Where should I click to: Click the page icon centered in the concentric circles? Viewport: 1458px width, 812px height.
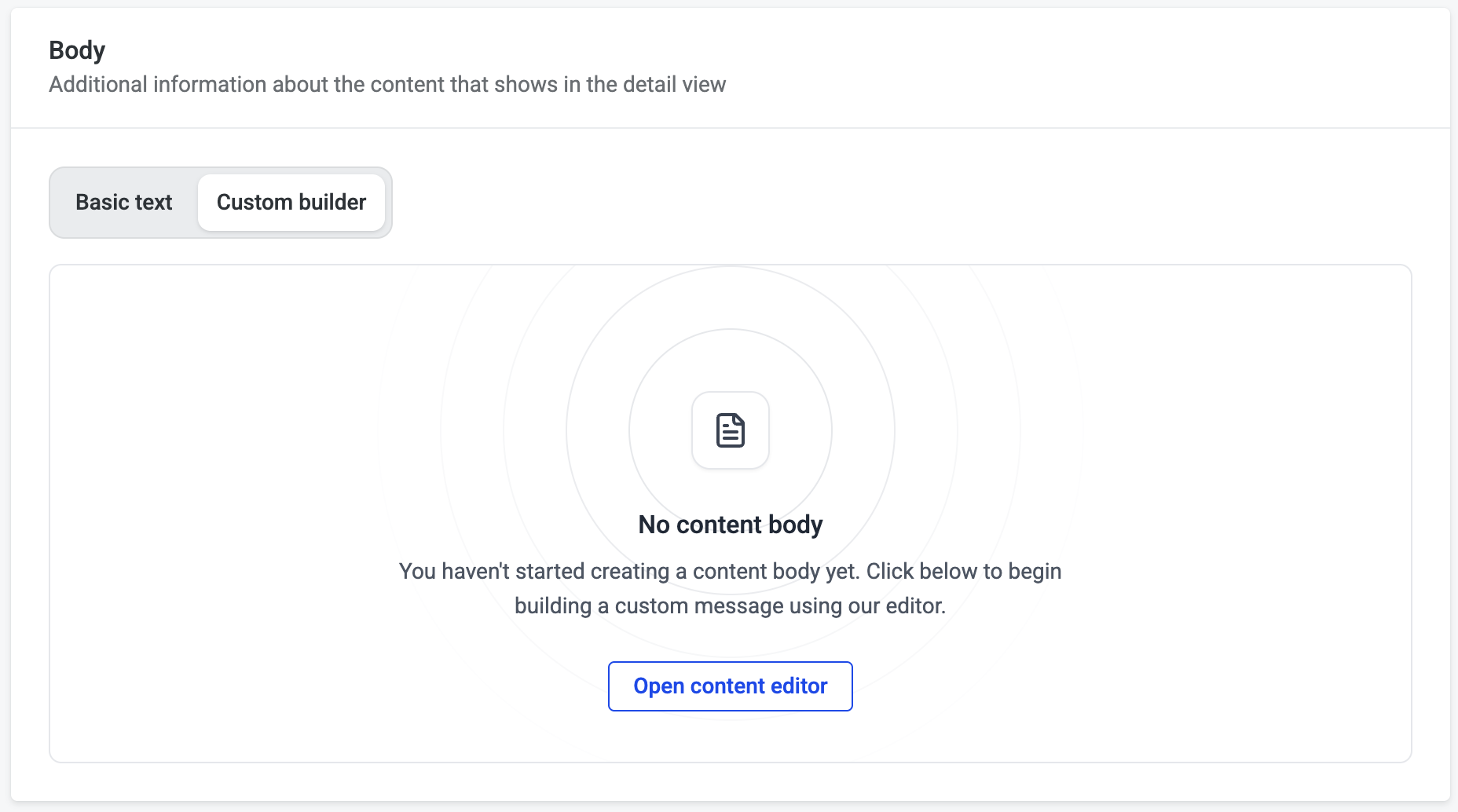730,430
